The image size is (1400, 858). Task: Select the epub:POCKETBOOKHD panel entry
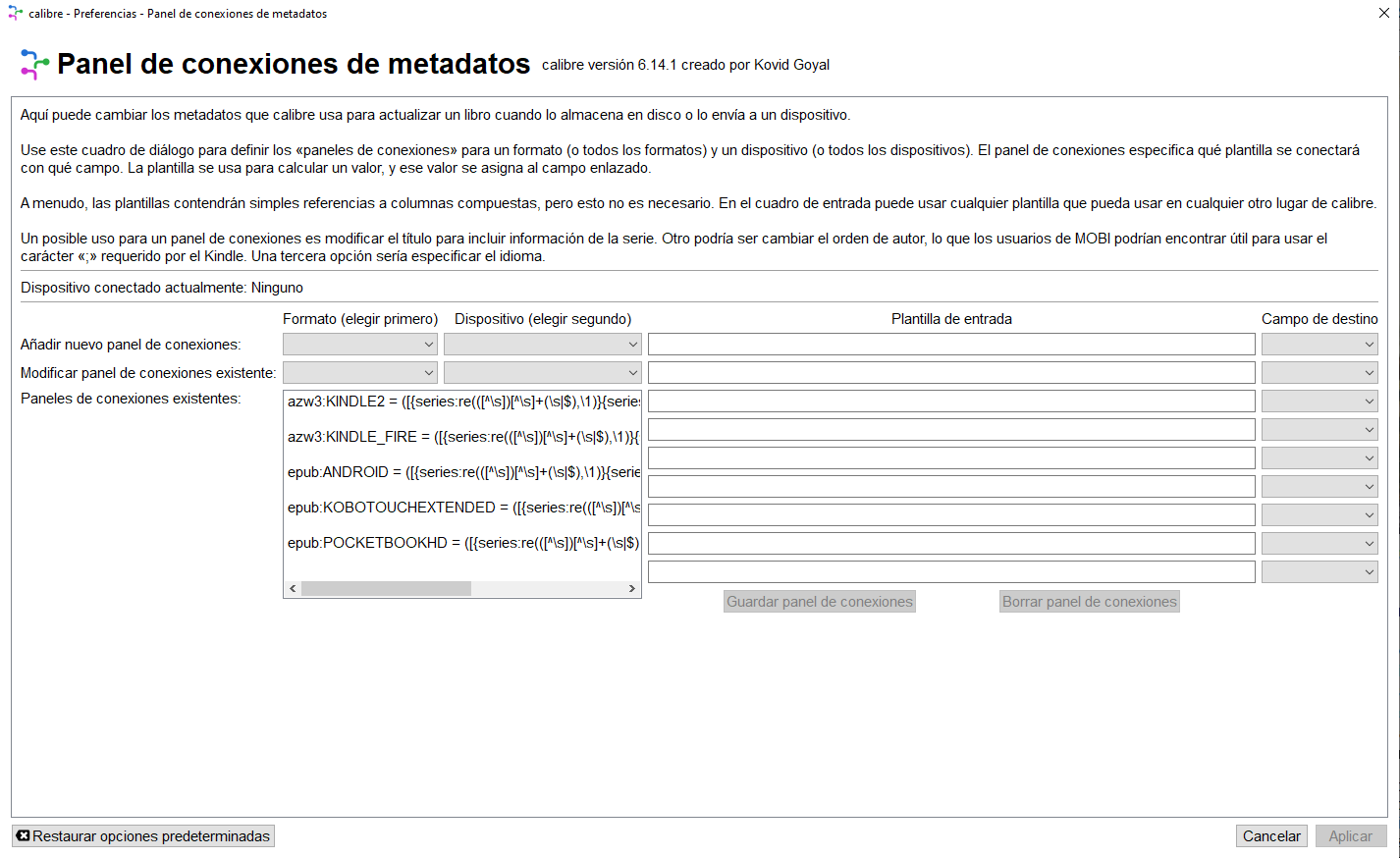click(461, 543)
